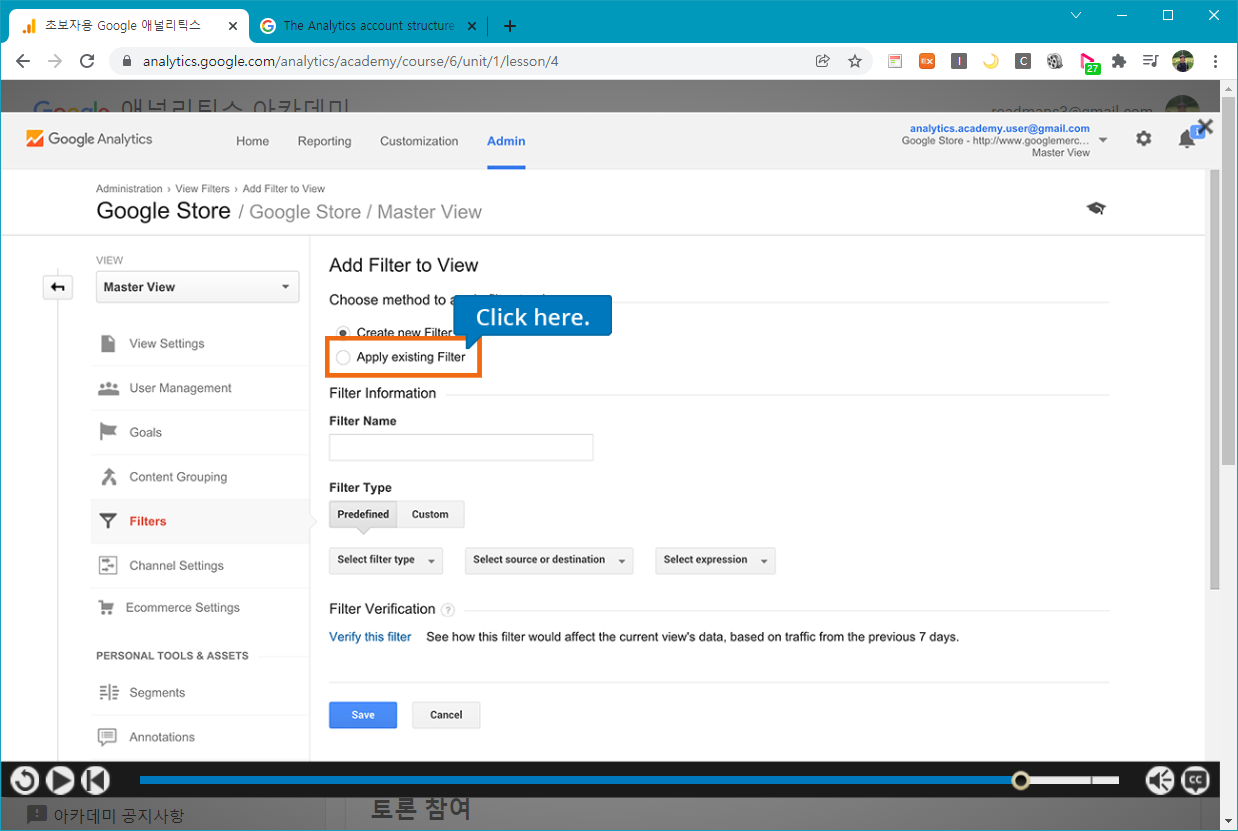Click Verify this filter link

tap(370, 637)
